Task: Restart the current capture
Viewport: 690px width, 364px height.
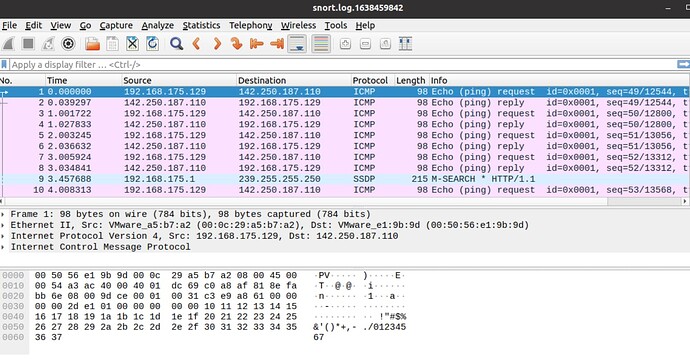Action: [48, 44]
